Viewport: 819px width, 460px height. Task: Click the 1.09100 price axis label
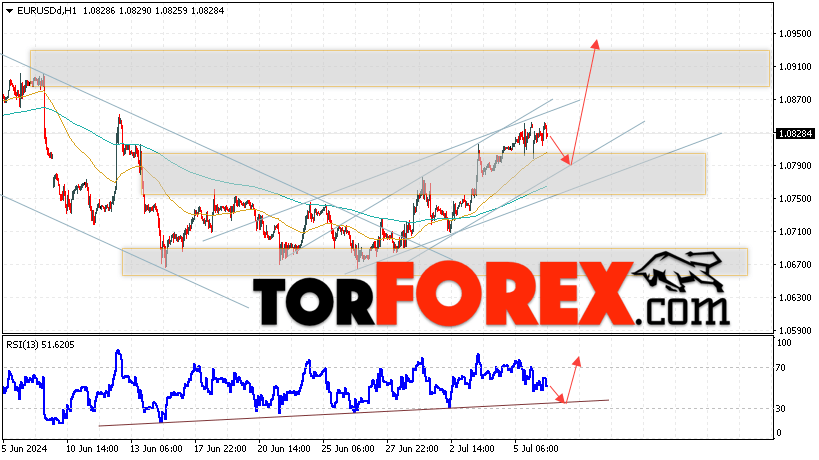tap(795, 67)
